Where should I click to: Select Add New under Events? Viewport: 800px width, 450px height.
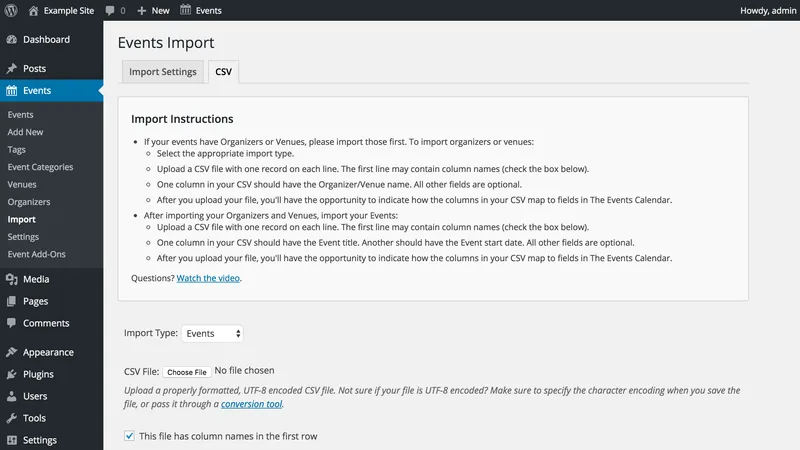click(26, 132)
